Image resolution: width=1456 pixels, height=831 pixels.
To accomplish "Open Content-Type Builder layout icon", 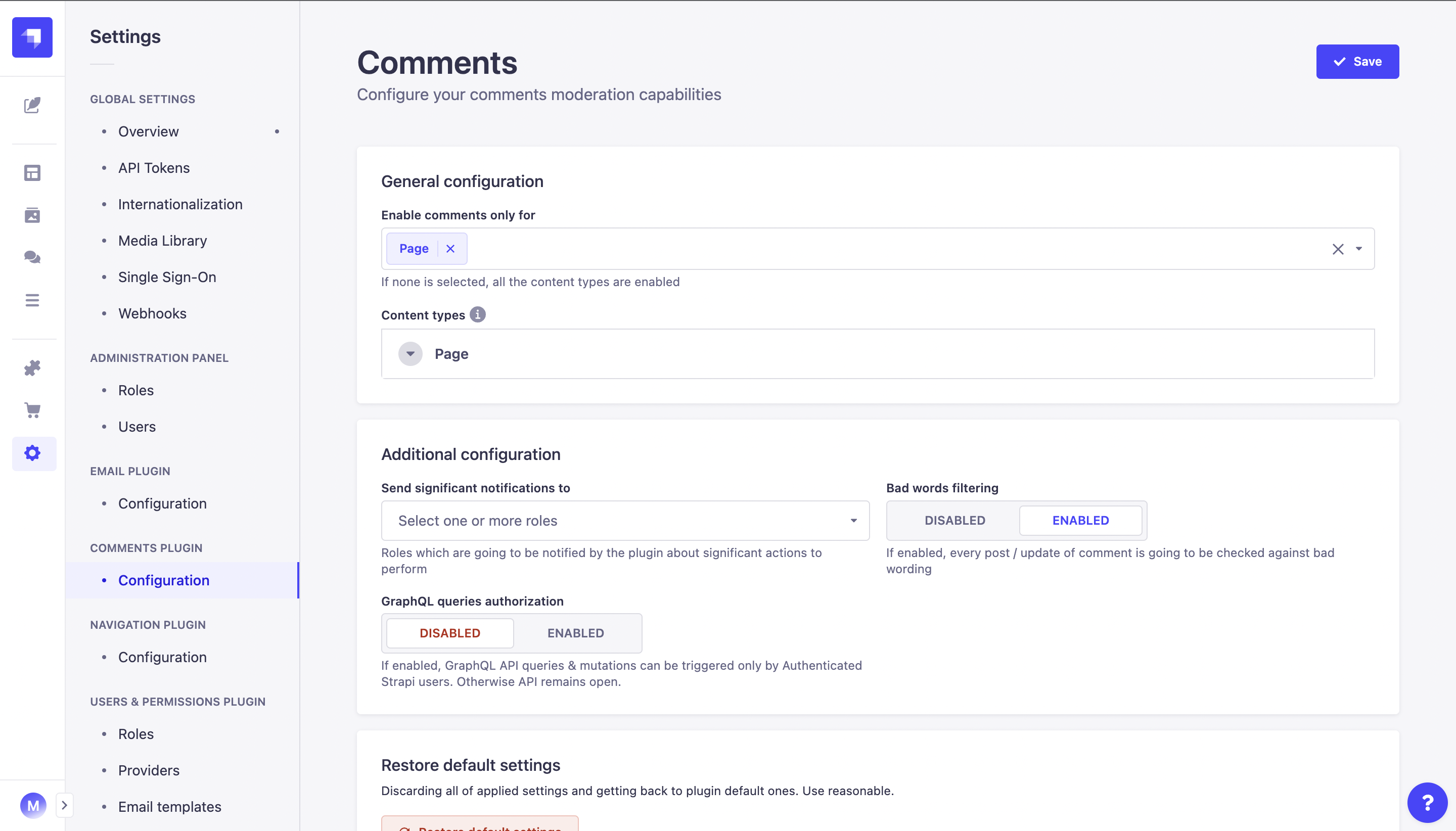I will [32, 173].
